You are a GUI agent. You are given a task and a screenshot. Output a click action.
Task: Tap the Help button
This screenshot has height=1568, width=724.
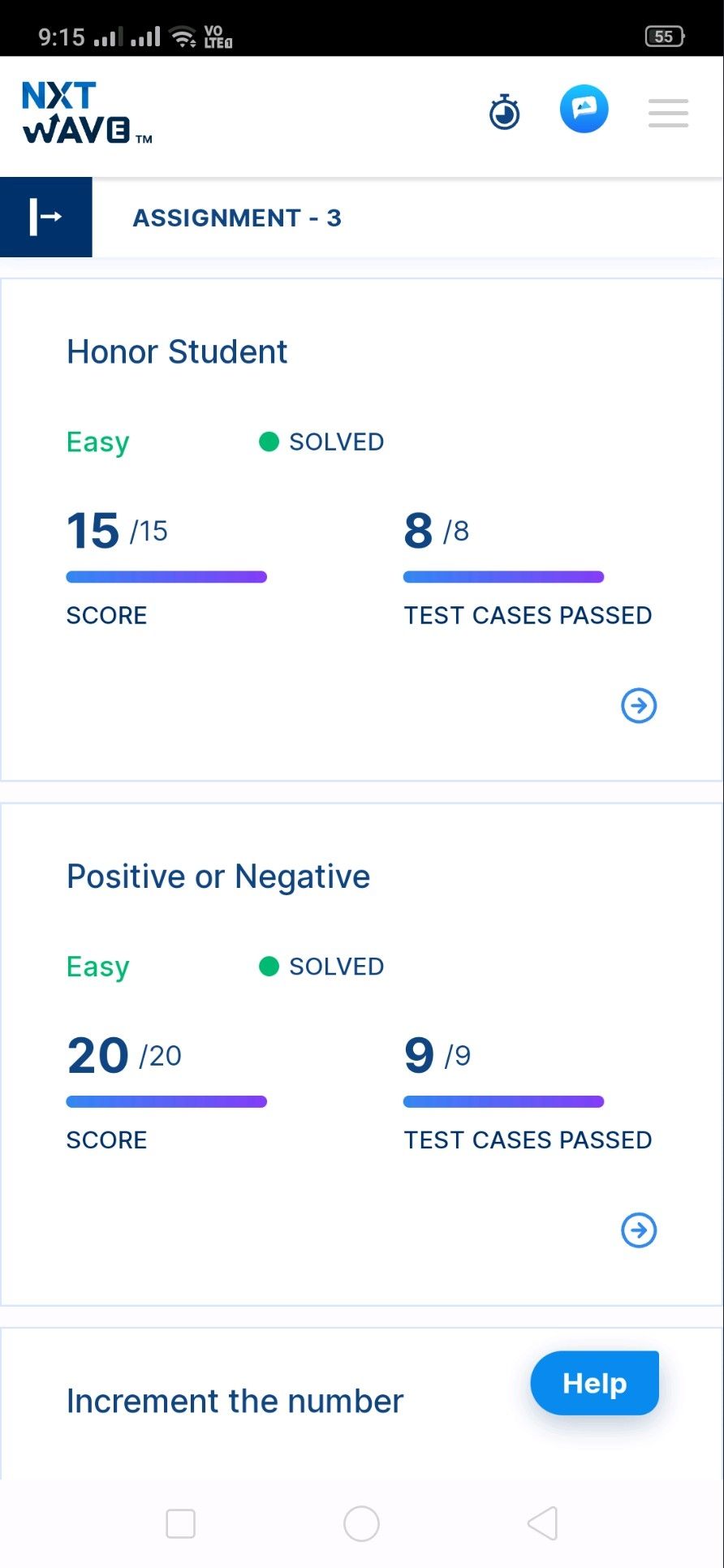pos(595,1383)
